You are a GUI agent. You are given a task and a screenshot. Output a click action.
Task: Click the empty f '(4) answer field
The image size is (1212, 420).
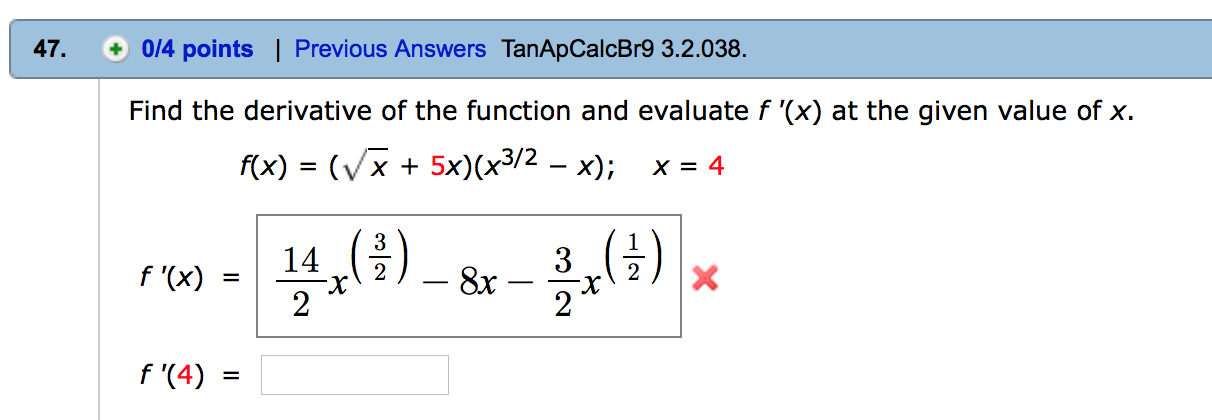tap(354, 375)
